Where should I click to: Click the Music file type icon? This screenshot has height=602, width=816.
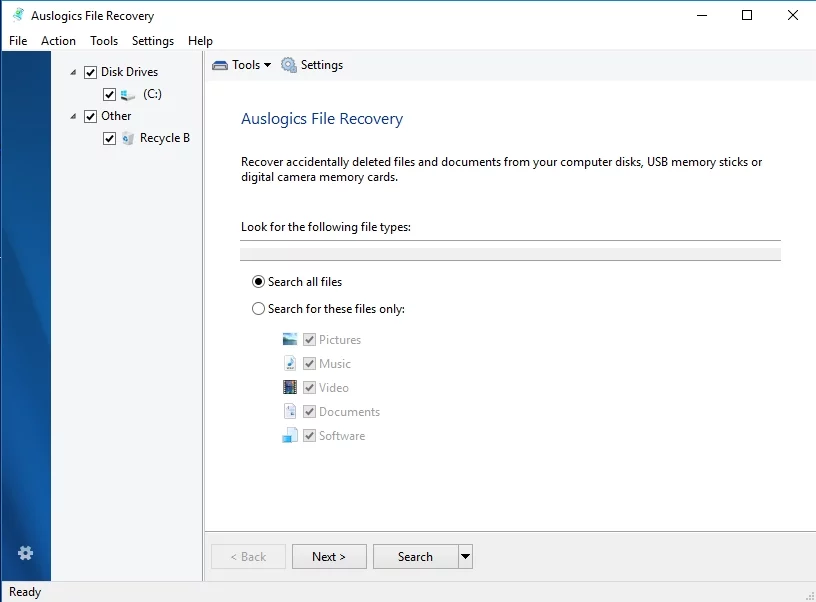[x=290, y=363]
